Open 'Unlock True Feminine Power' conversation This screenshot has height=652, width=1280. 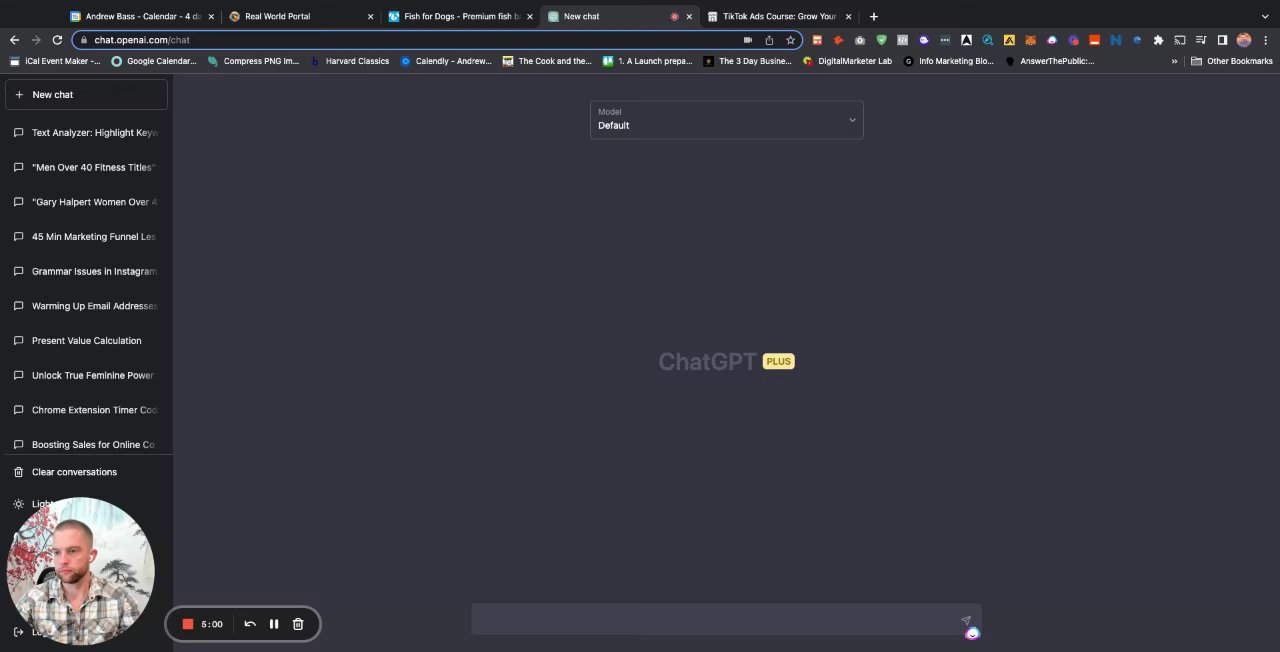click(86, 375)
